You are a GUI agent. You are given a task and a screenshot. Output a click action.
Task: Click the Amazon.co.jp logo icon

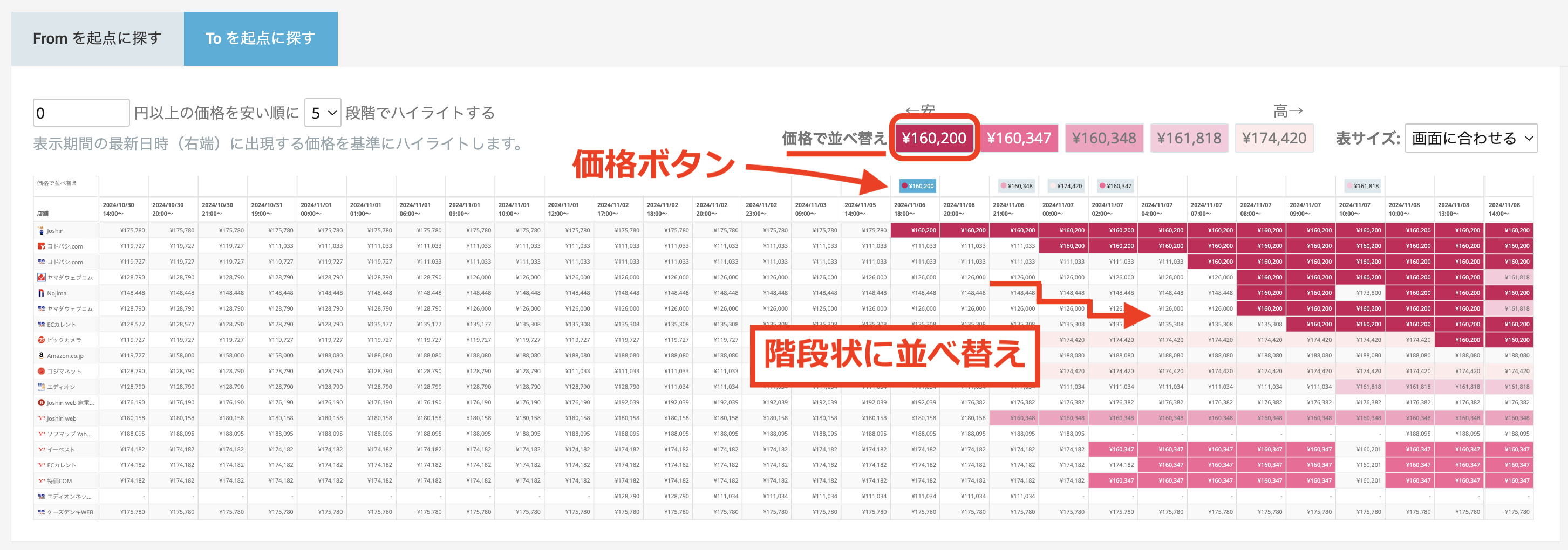click(41, 355)
